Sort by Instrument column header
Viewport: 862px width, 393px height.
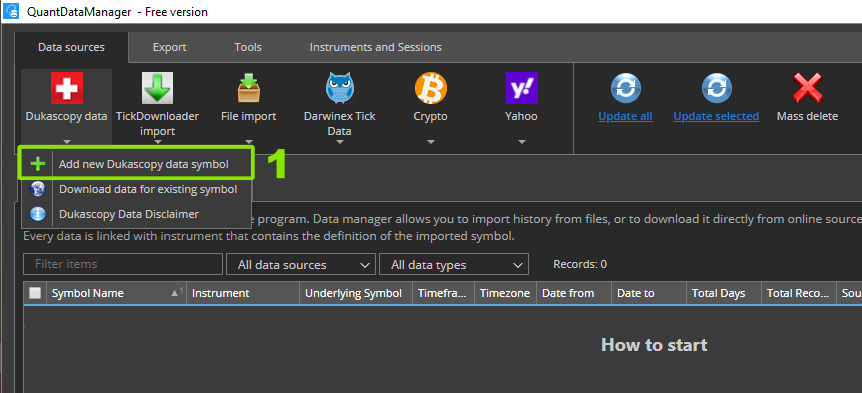click(x=242, y=293)
